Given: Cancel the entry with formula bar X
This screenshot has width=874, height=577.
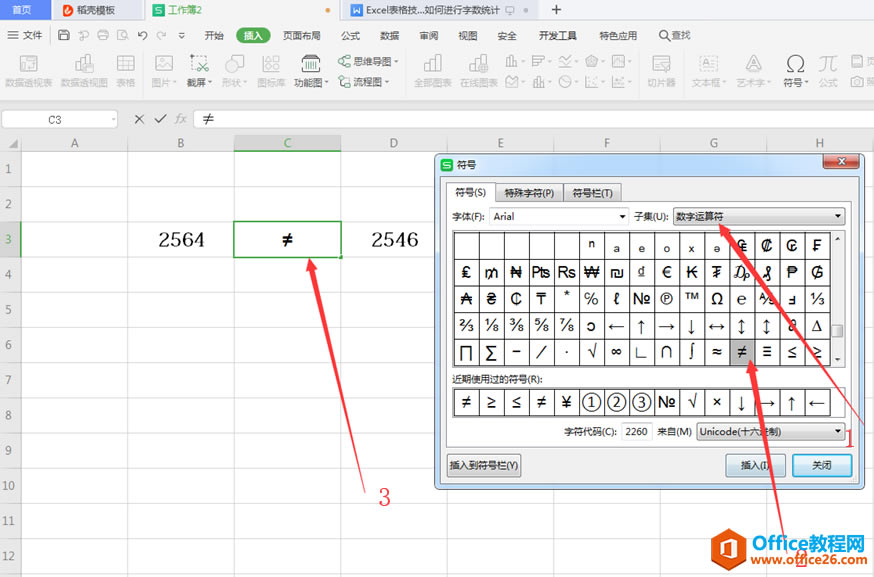Looking at the screenshot, I should tap(139, 119).
